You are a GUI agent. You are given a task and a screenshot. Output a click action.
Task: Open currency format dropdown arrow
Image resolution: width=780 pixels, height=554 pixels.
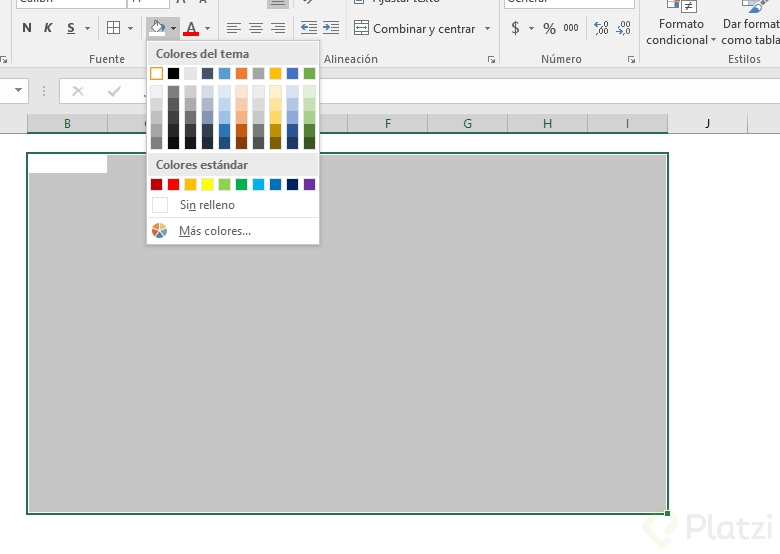point(531,28)
